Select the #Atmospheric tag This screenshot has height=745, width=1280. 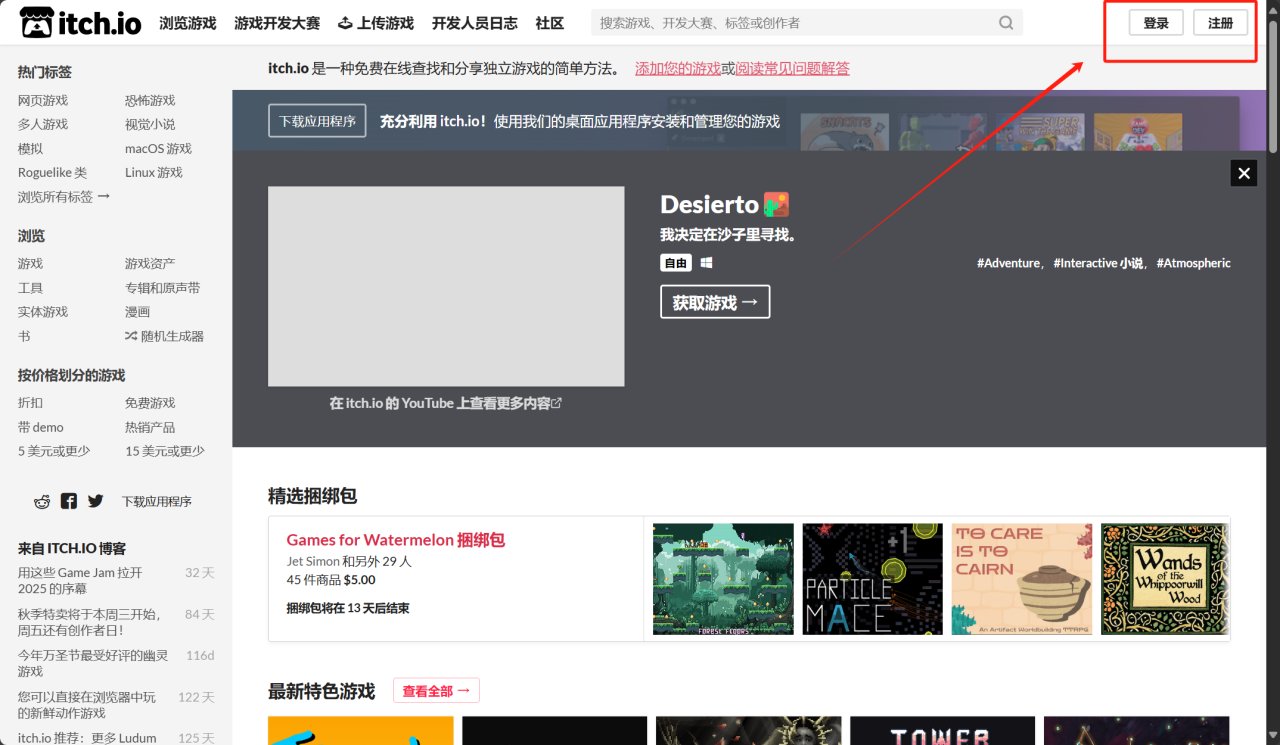pos(1194,263)
